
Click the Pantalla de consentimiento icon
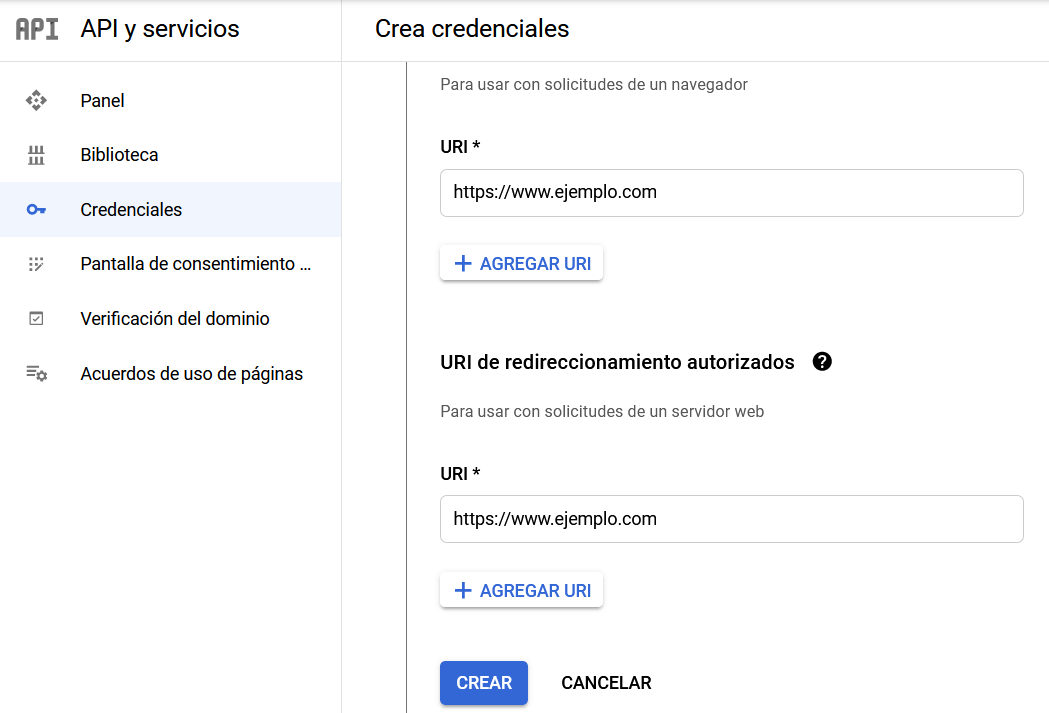coord(37,263)
